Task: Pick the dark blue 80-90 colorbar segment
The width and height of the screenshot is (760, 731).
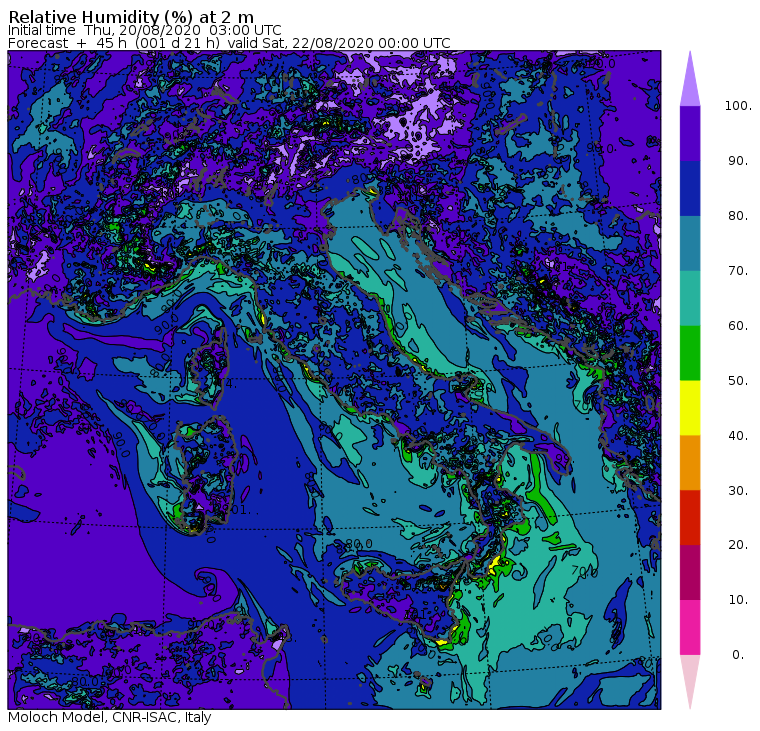Action: [690, 188]
